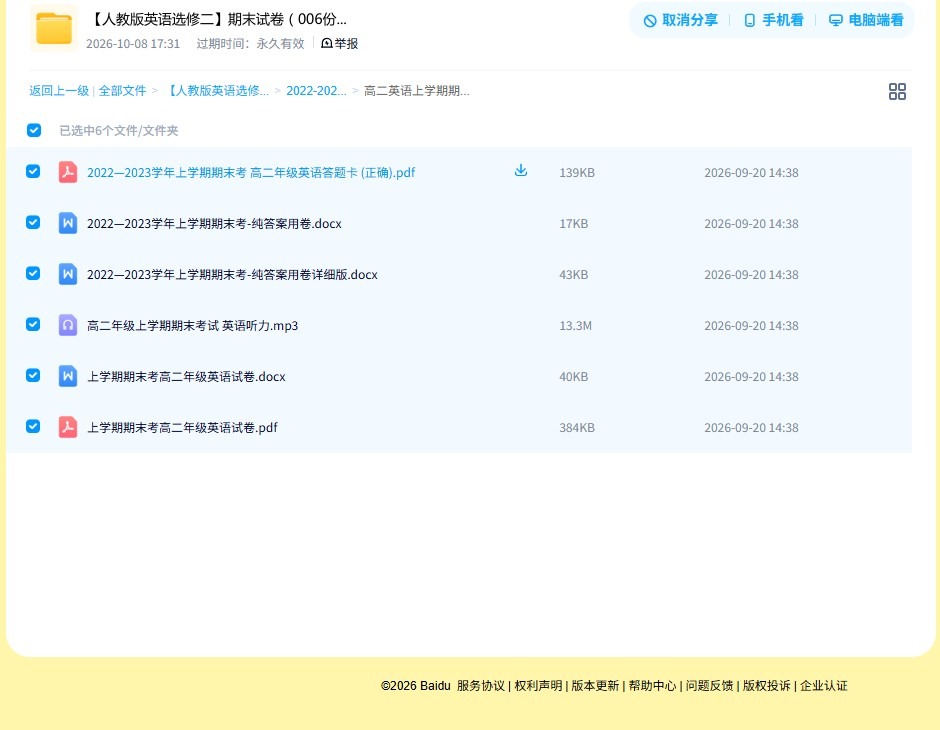This screenshot has height=730, width=940.
Task: Uncheck the 英语试卷.docx checkbox
Action: pos(34,375)
